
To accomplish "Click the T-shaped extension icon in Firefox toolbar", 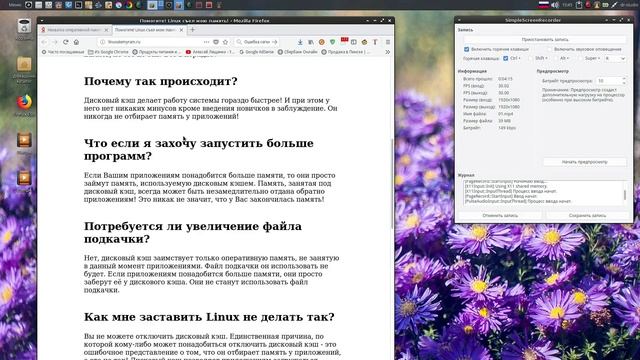I will [x=375, y=42].
